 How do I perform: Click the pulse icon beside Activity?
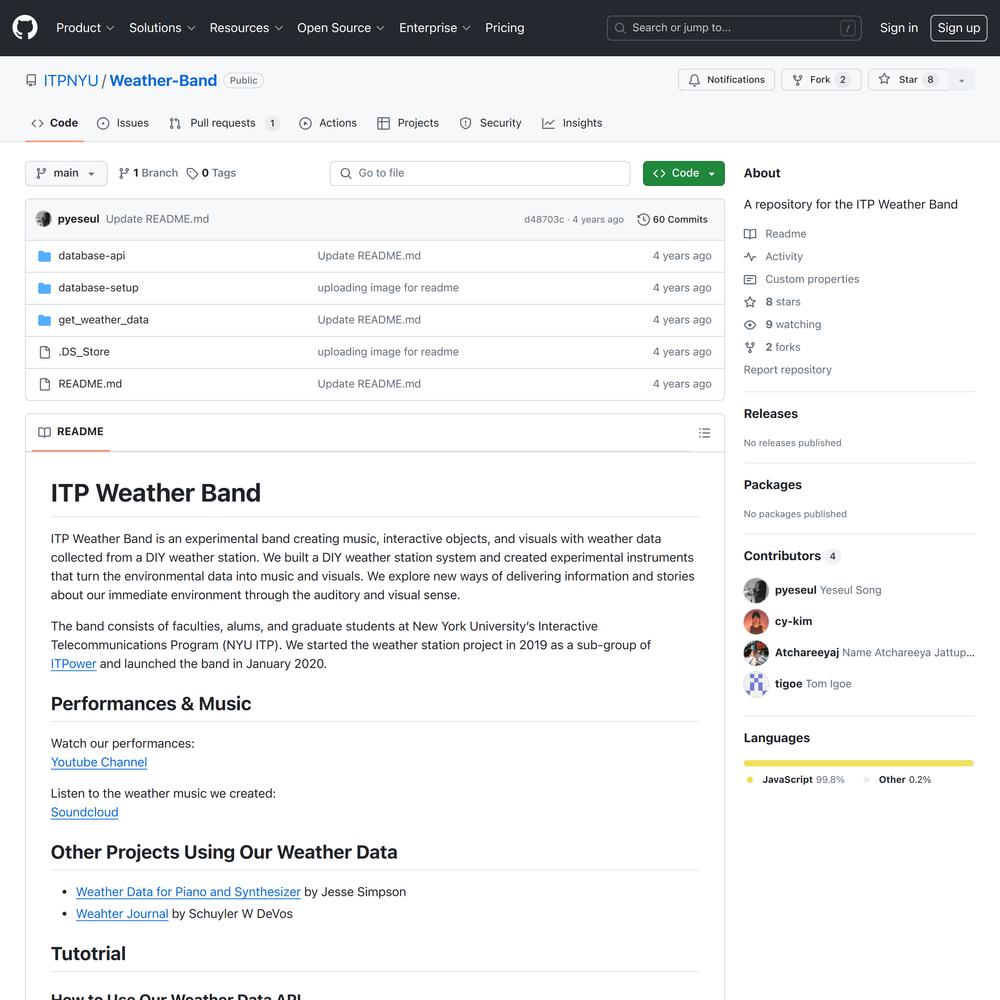(x=750, y=256)
